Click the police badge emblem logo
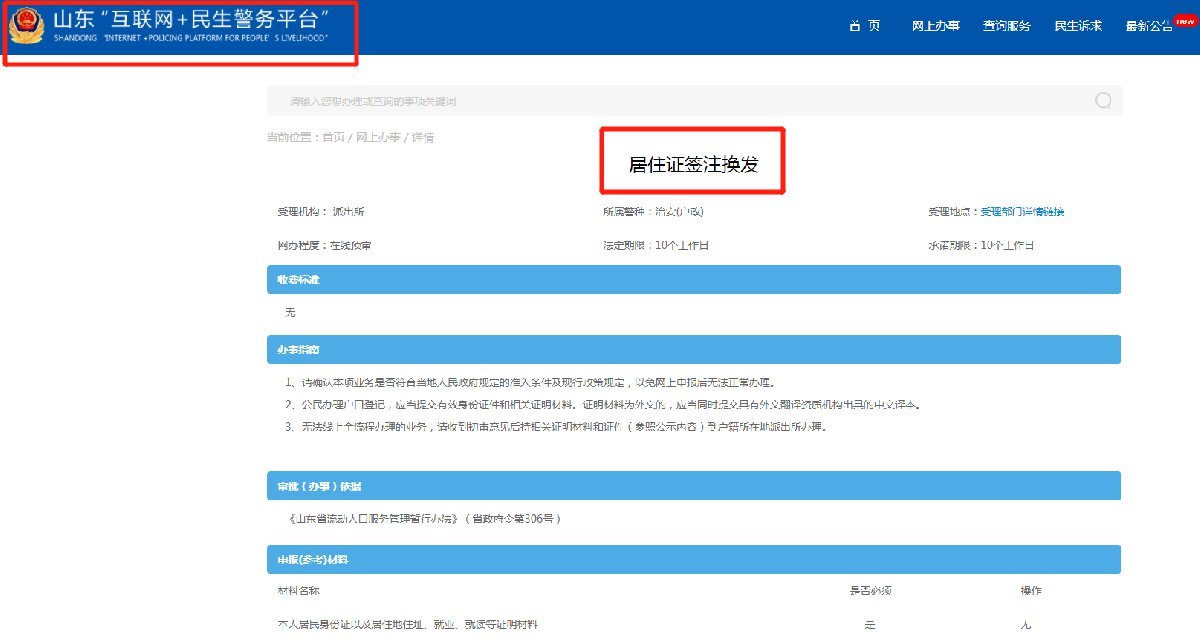The image size is (1200, 641). pos(26,27)
